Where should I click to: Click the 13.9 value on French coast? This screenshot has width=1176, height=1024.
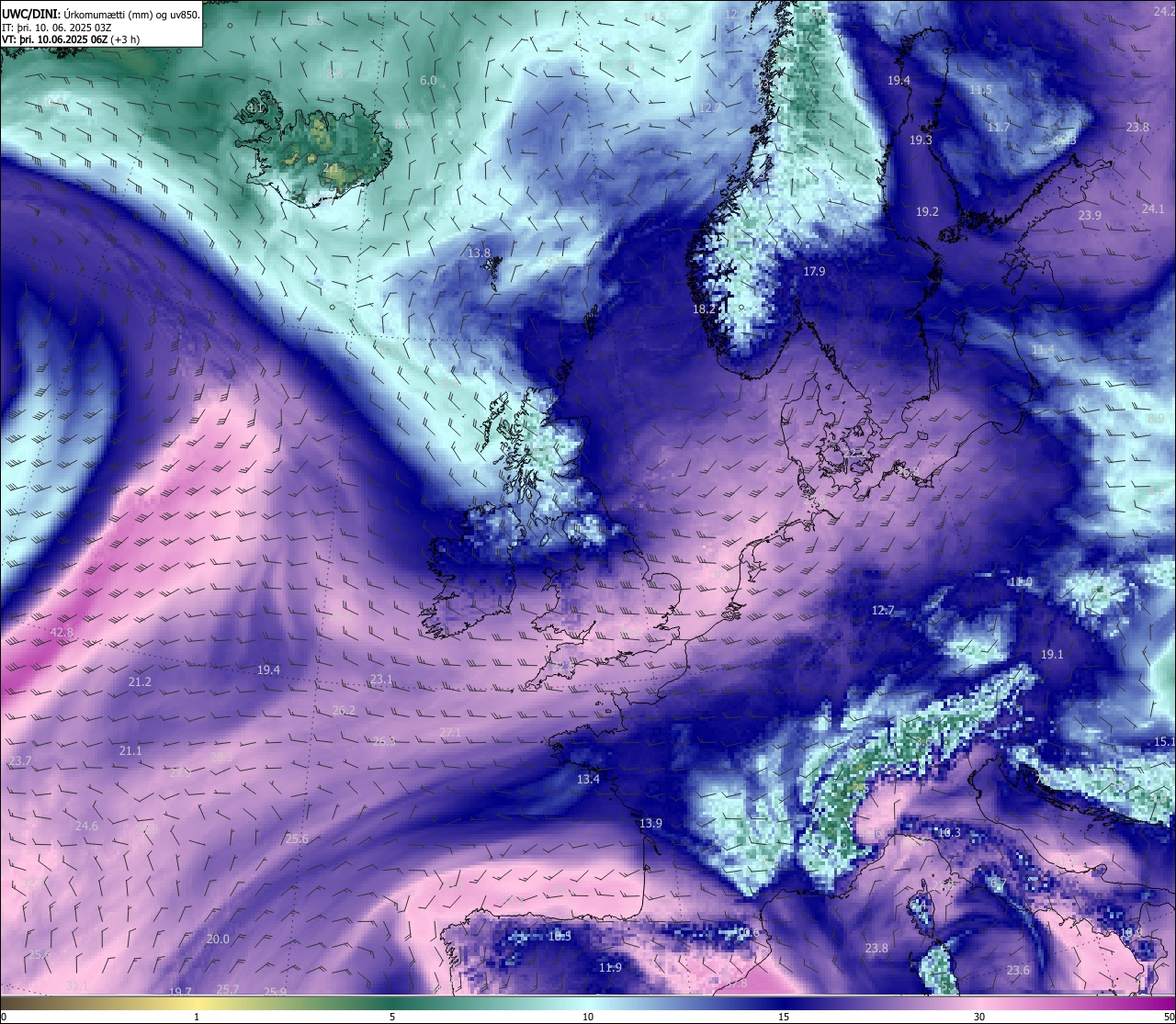click(x=650, y=824)
